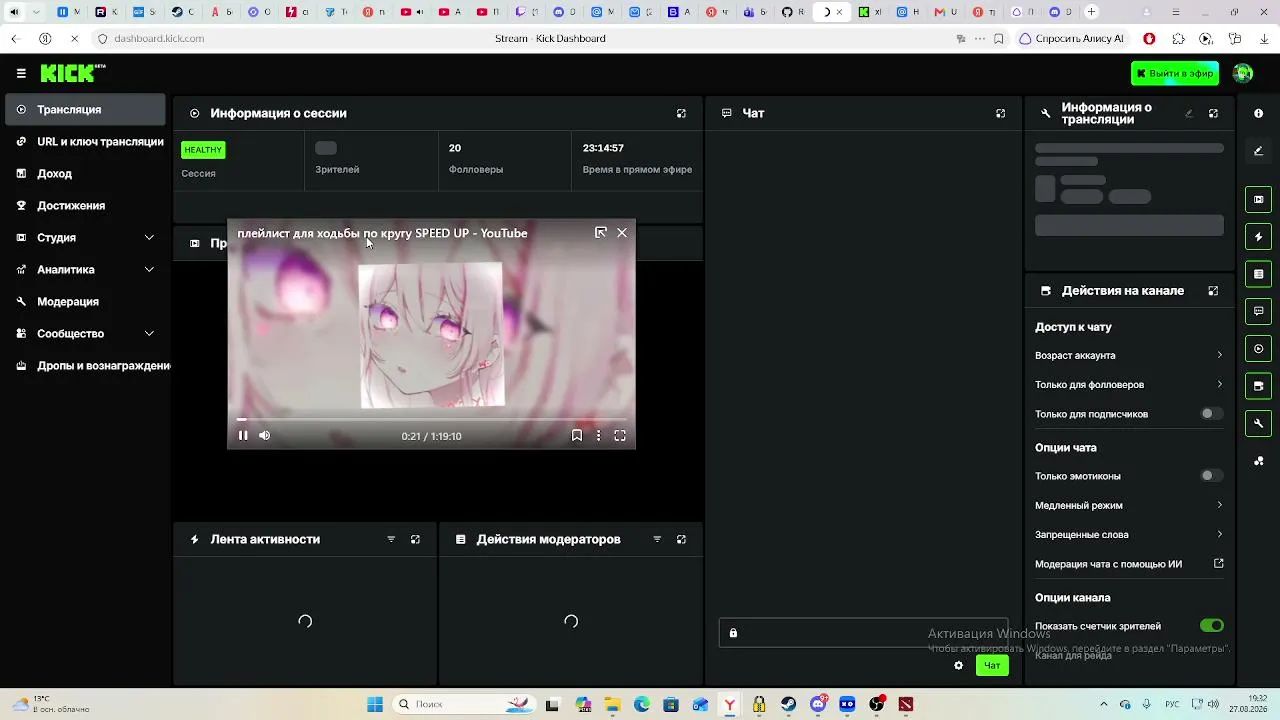The height and width of the screenshot is (720, 1280).
Task: Click the chat message input field
Action: [x=863, y=633]
